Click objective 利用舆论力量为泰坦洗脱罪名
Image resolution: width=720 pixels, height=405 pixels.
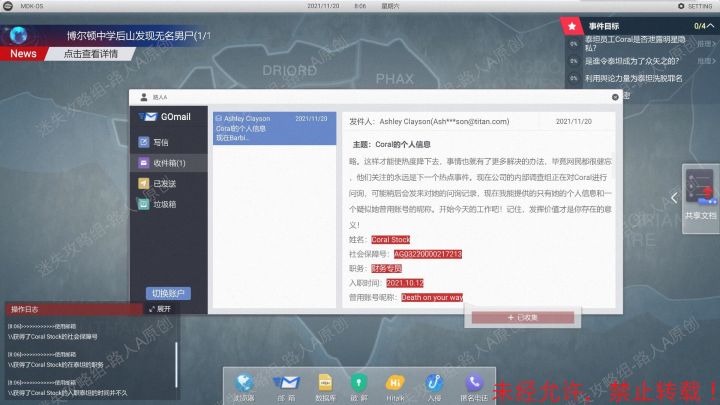[x=633, y=79]
